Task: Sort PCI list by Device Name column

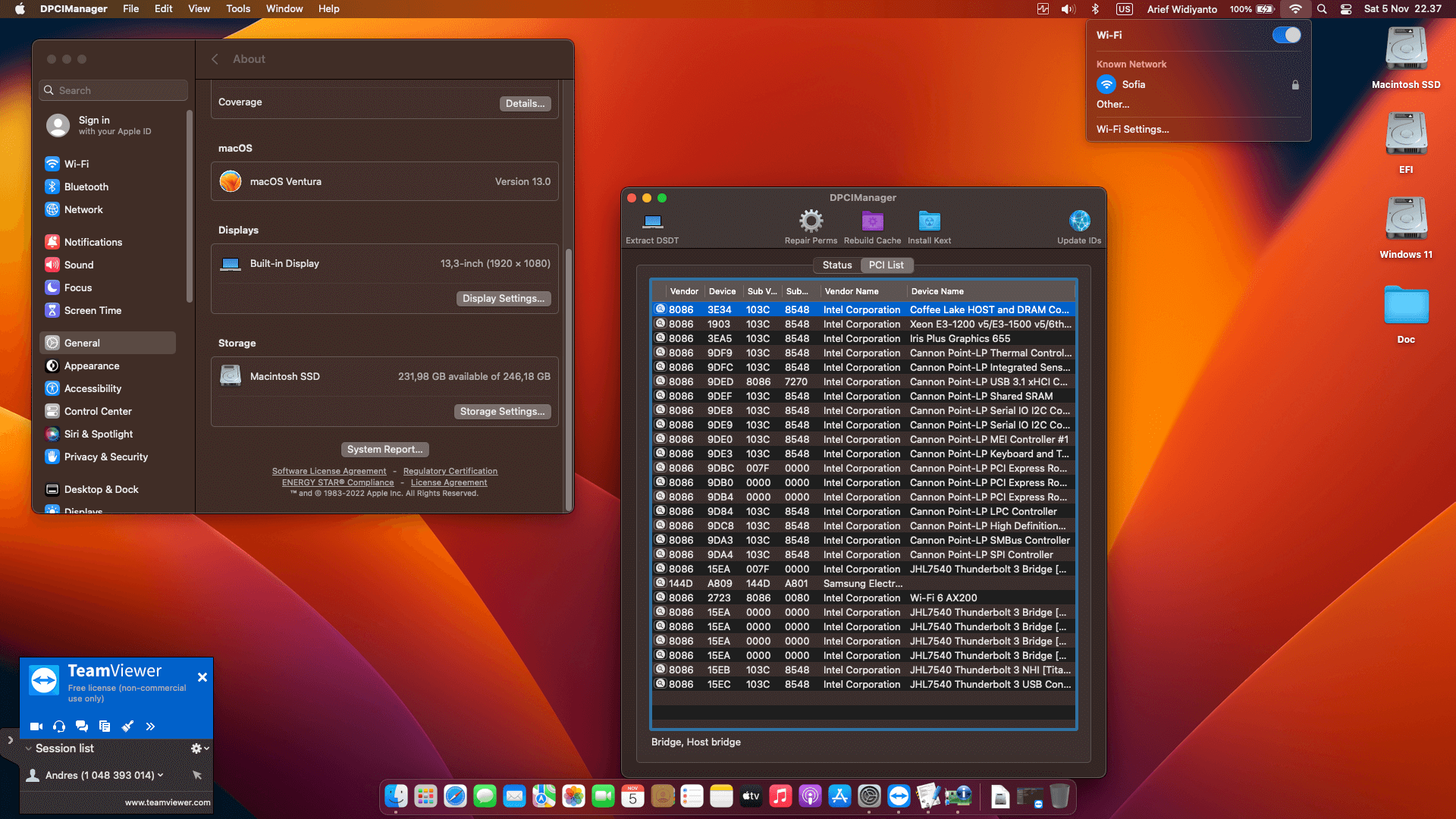Action: point(990,291)
